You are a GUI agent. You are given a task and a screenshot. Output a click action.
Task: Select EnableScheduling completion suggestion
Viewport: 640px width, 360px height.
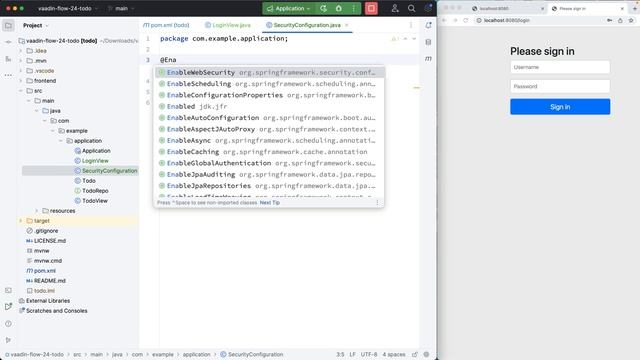pos(269,84)
